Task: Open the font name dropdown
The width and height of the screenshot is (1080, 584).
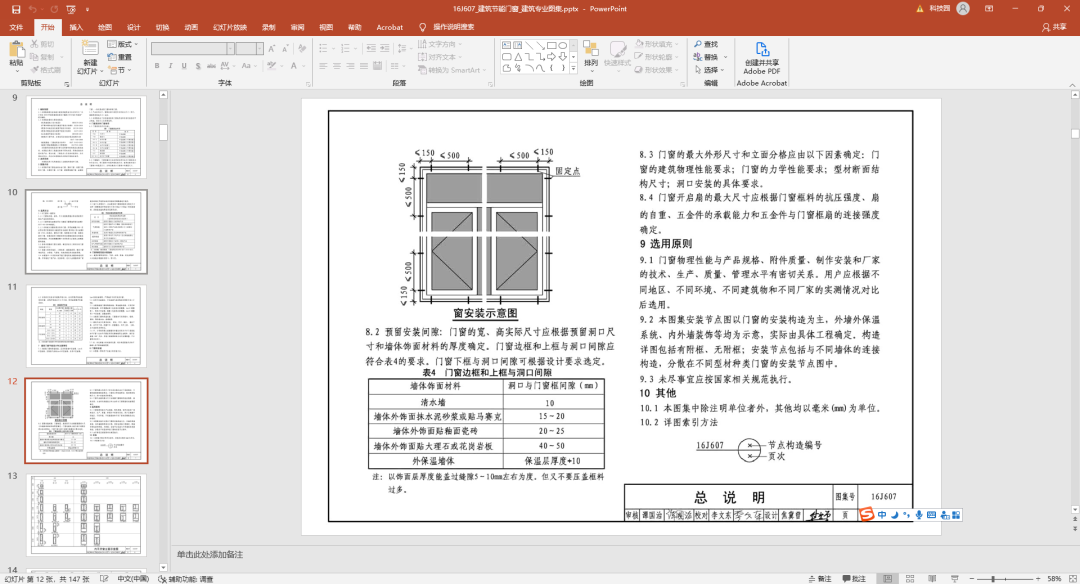Action: point(231,48)
